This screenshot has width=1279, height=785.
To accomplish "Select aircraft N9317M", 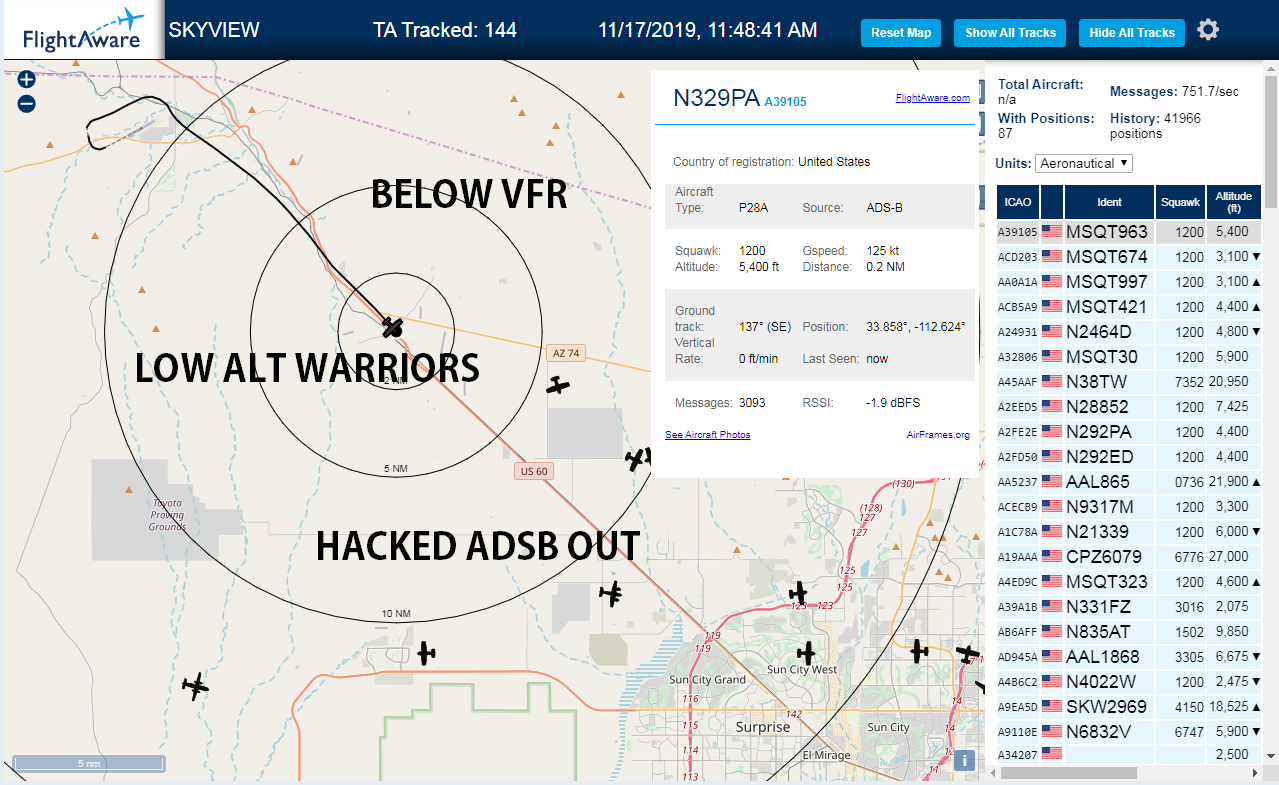I will click(1128, 507).
